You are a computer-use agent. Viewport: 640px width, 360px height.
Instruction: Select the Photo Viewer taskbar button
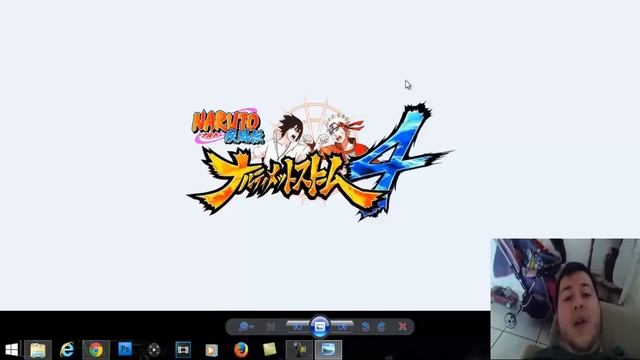pyautogui.click(x=328, y=350)
